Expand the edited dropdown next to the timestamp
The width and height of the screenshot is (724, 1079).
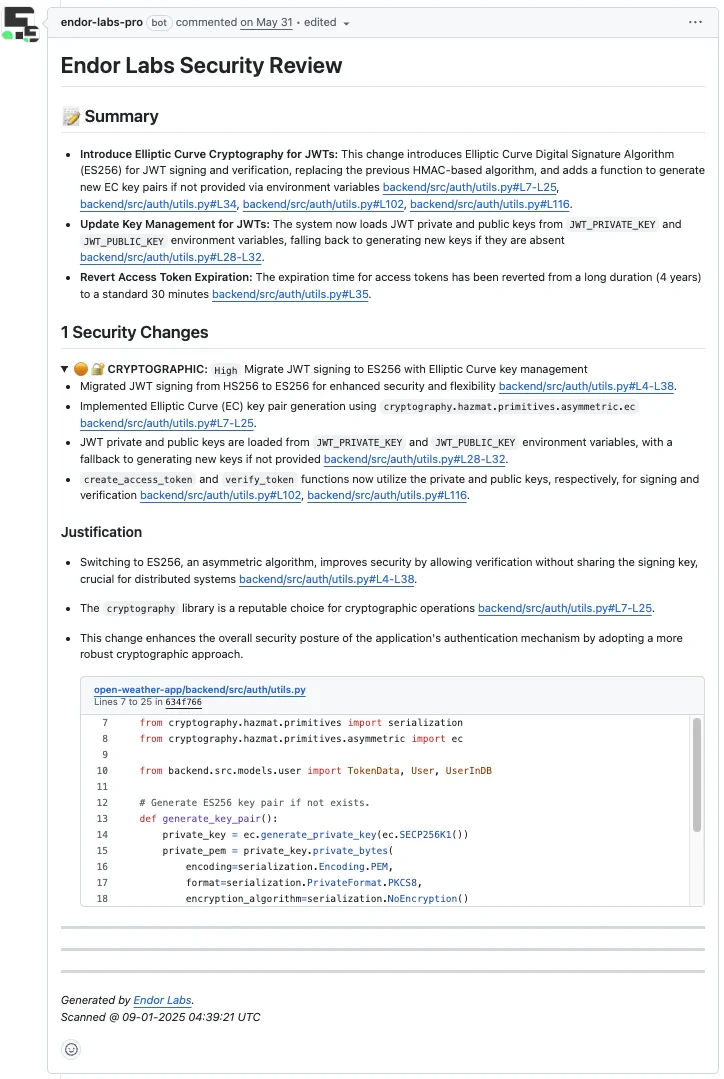[x=347, y=23]
